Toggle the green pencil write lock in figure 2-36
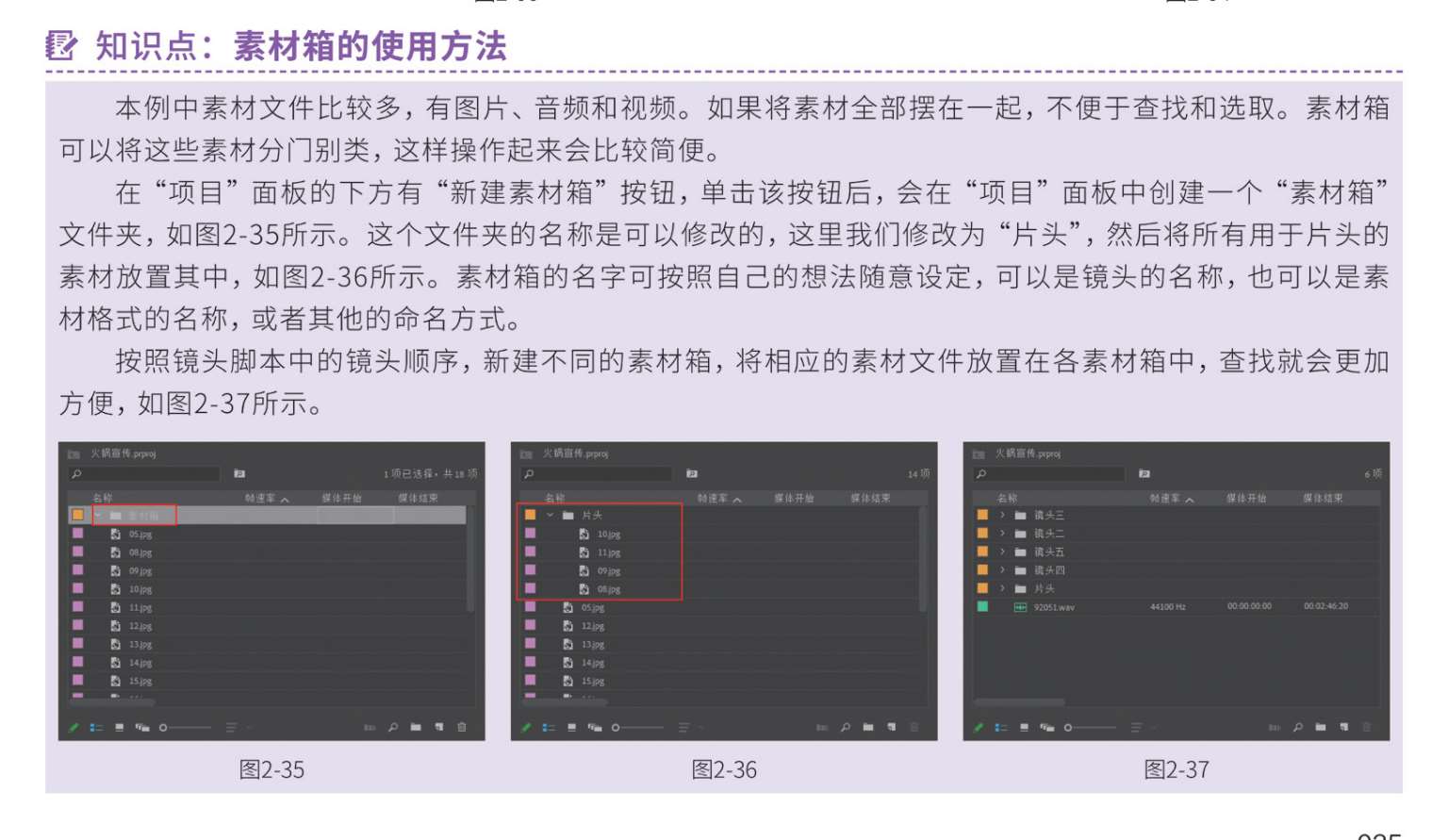Screen dimensions: 1448x840 (526, 728)
